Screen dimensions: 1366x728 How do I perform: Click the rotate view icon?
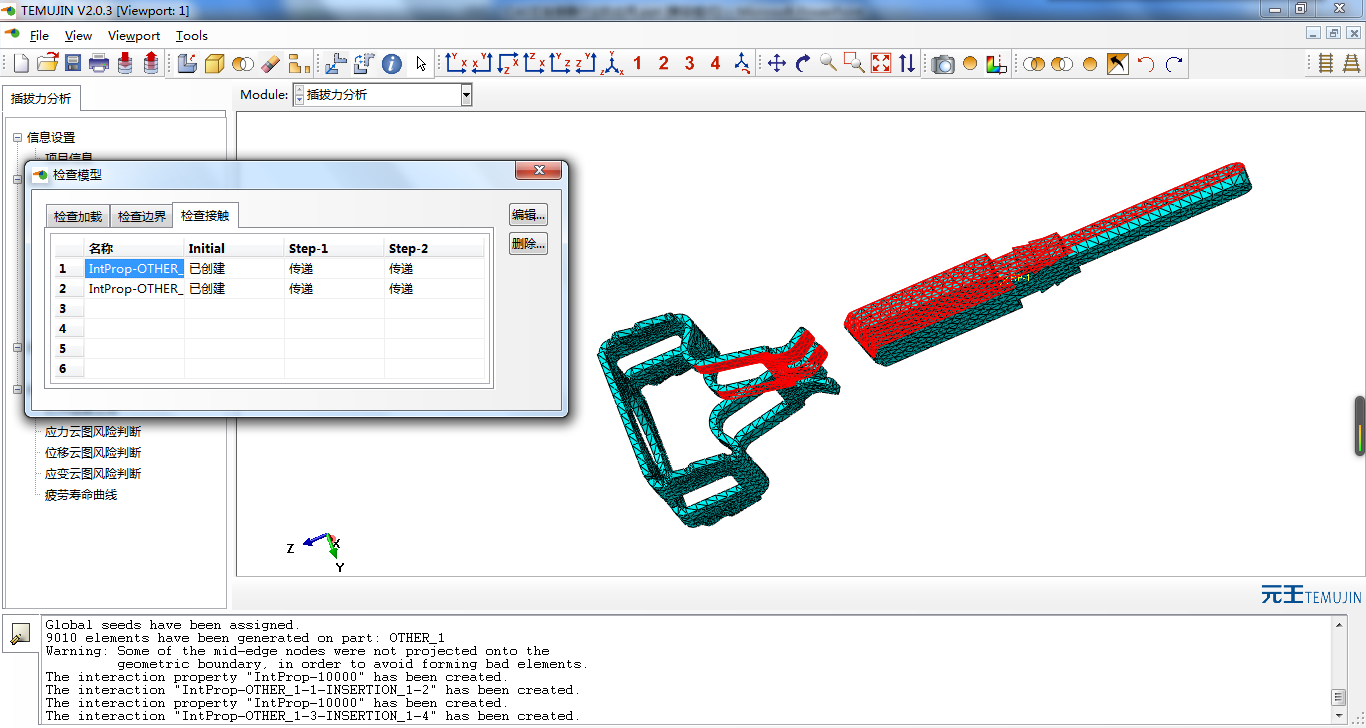(802, 64)
